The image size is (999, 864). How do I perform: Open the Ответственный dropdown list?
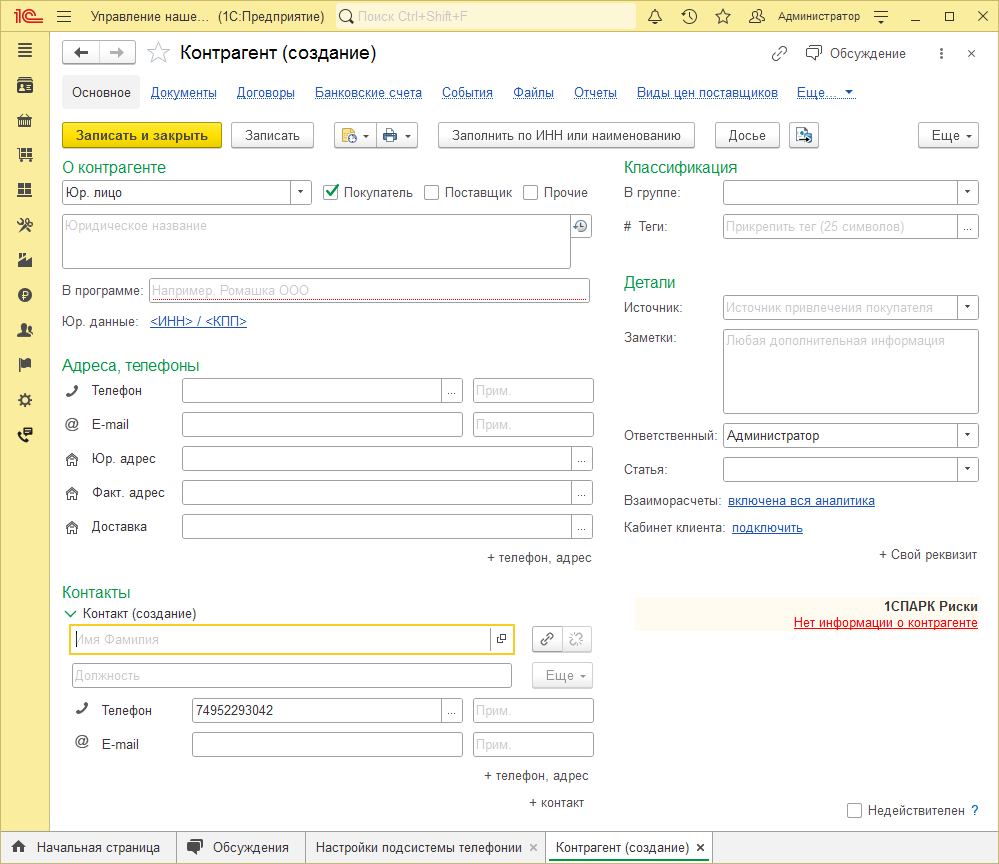[x=967, y=436]
